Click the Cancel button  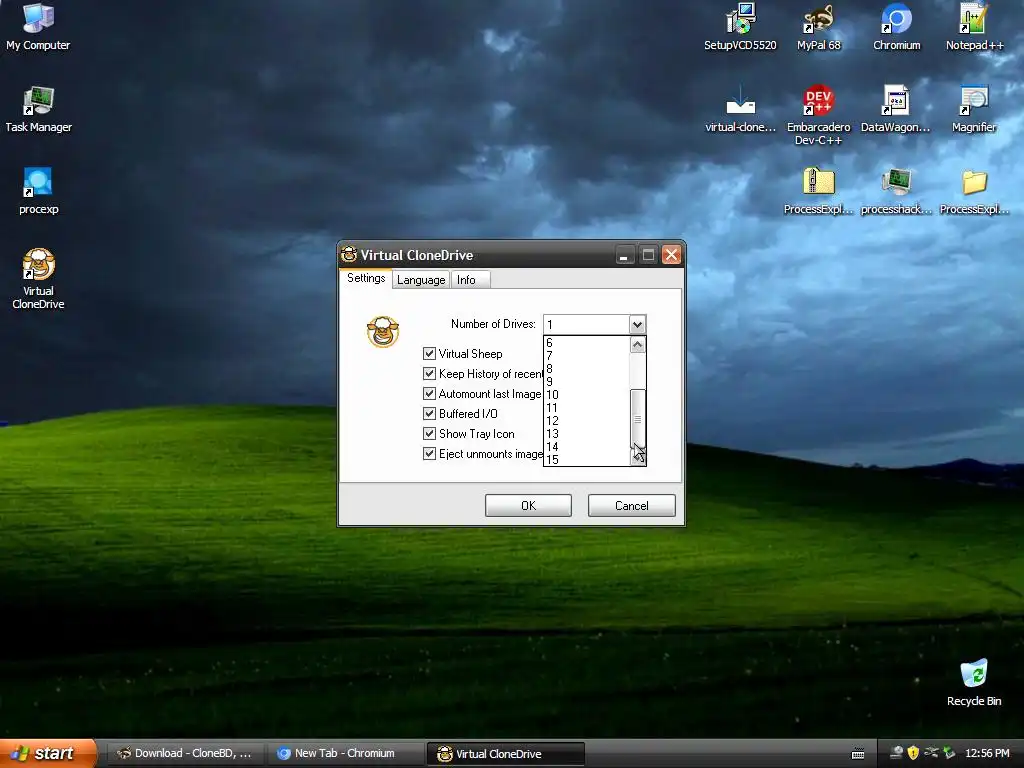point(632,505)
